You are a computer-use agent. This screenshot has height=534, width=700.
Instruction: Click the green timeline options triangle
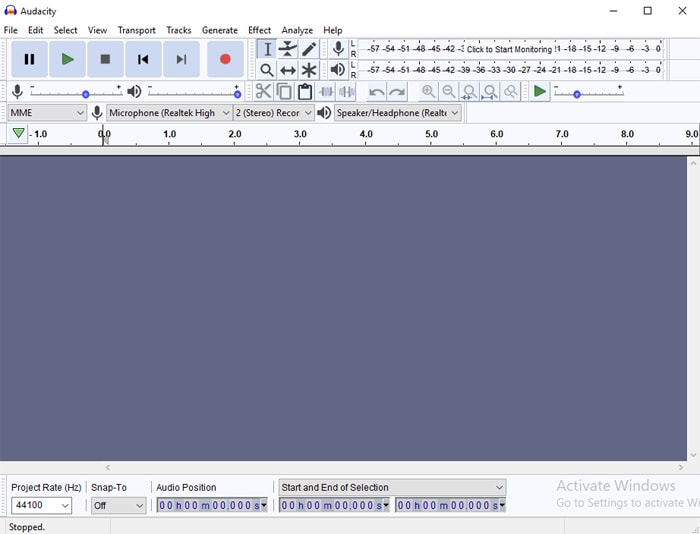click(18, 133)
